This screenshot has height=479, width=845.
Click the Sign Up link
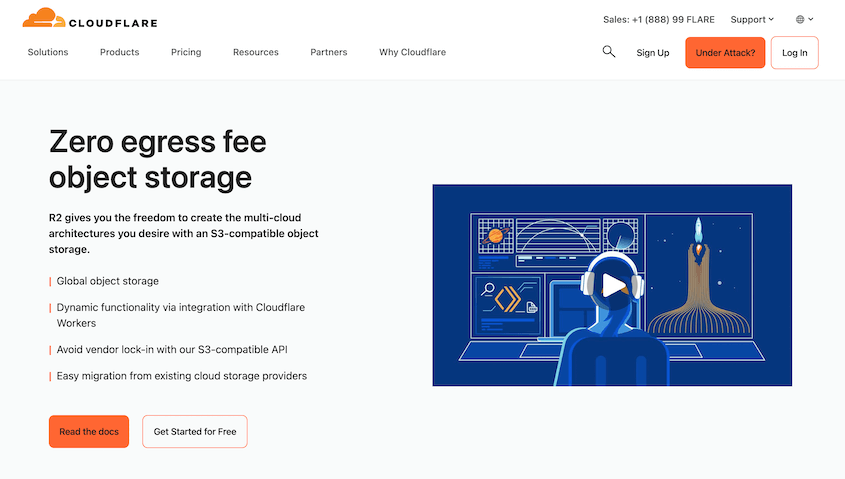pyautogui.click(x=653, y=53)
